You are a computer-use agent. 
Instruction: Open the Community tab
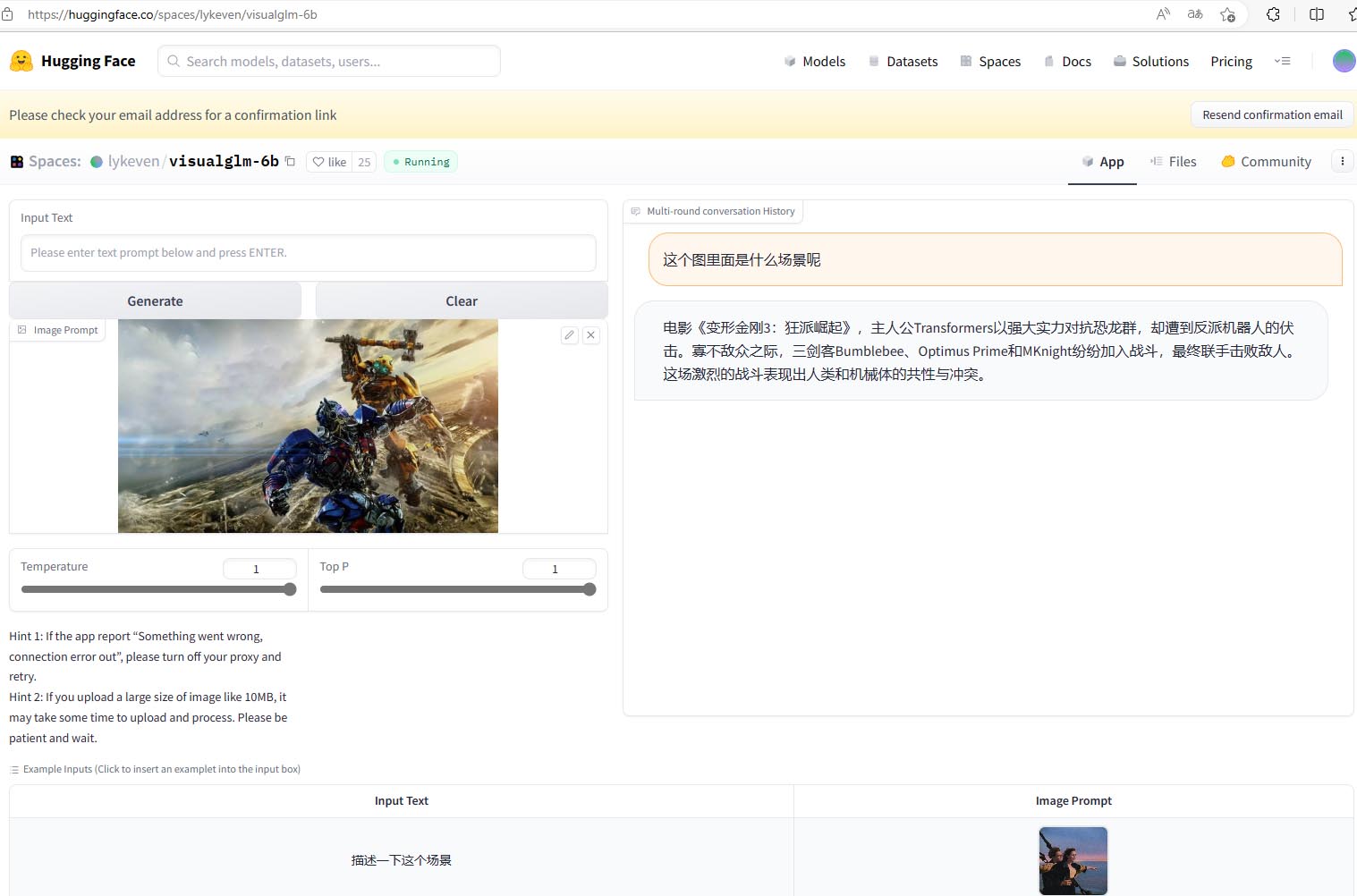1266,162
